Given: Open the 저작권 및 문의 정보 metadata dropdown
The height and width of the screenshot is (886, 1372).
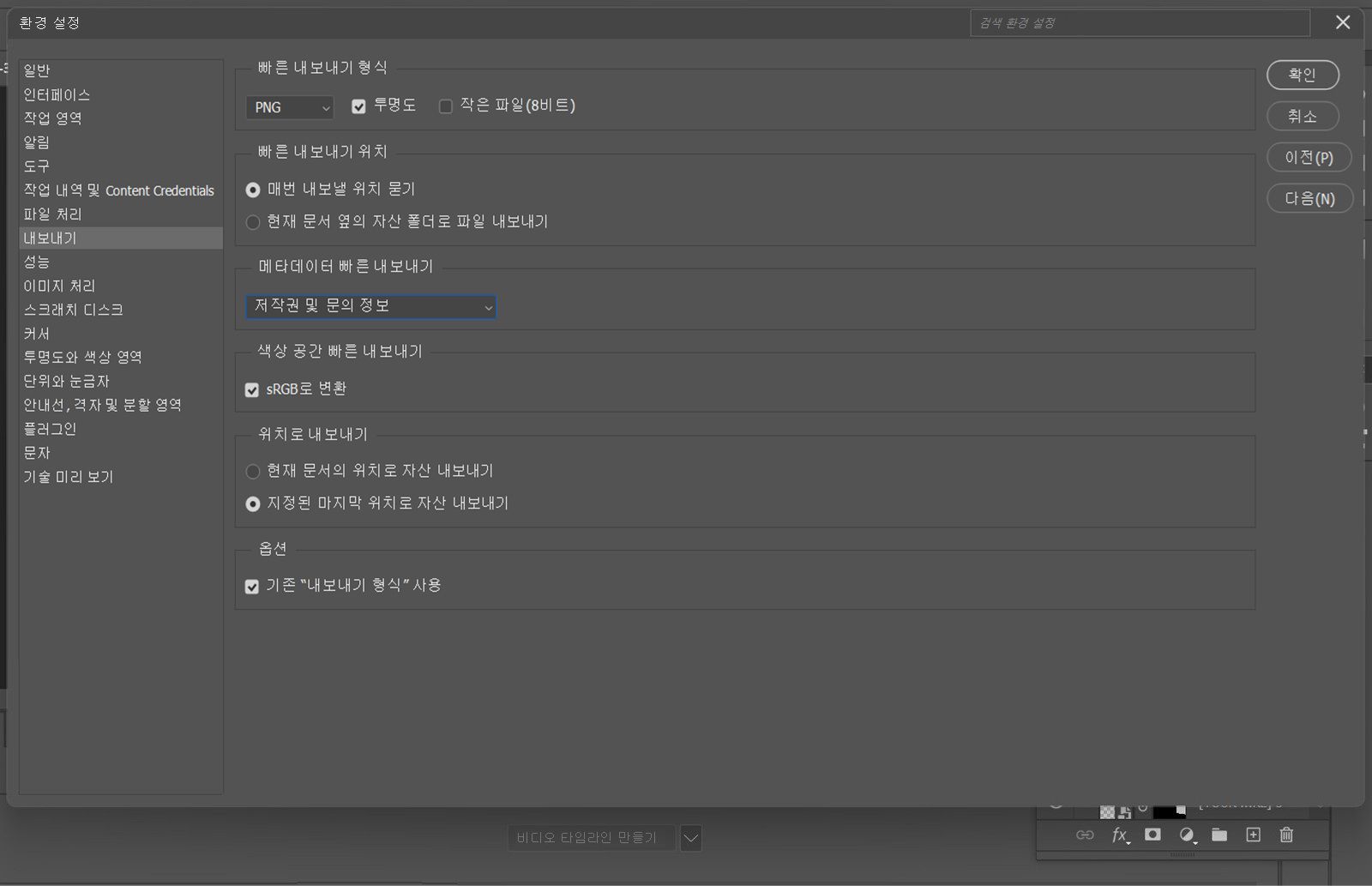Looking at the screenshot, I should (x=370, y=307).
